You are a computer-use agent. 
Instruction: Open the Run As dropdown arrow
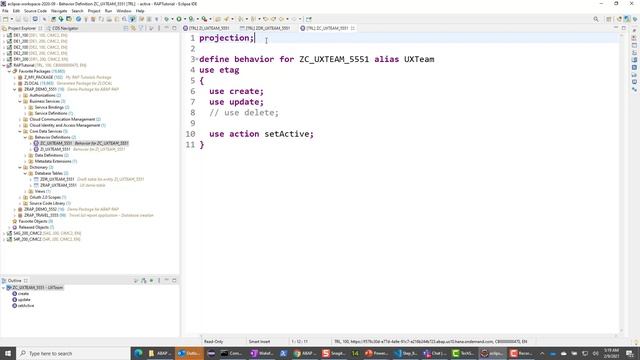click(x=184, y=19)
